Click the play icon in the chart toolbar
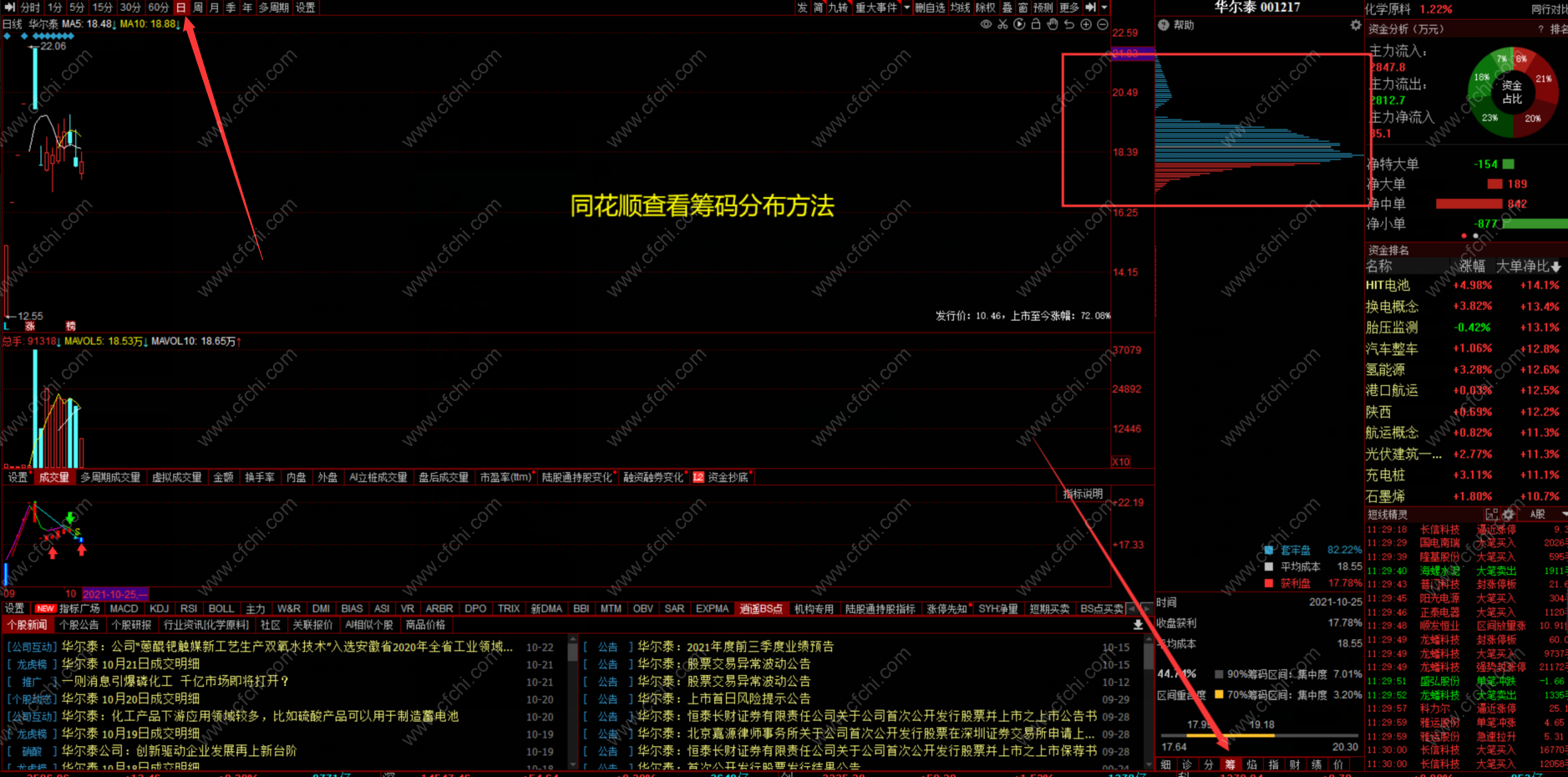 coord(1019,24)
